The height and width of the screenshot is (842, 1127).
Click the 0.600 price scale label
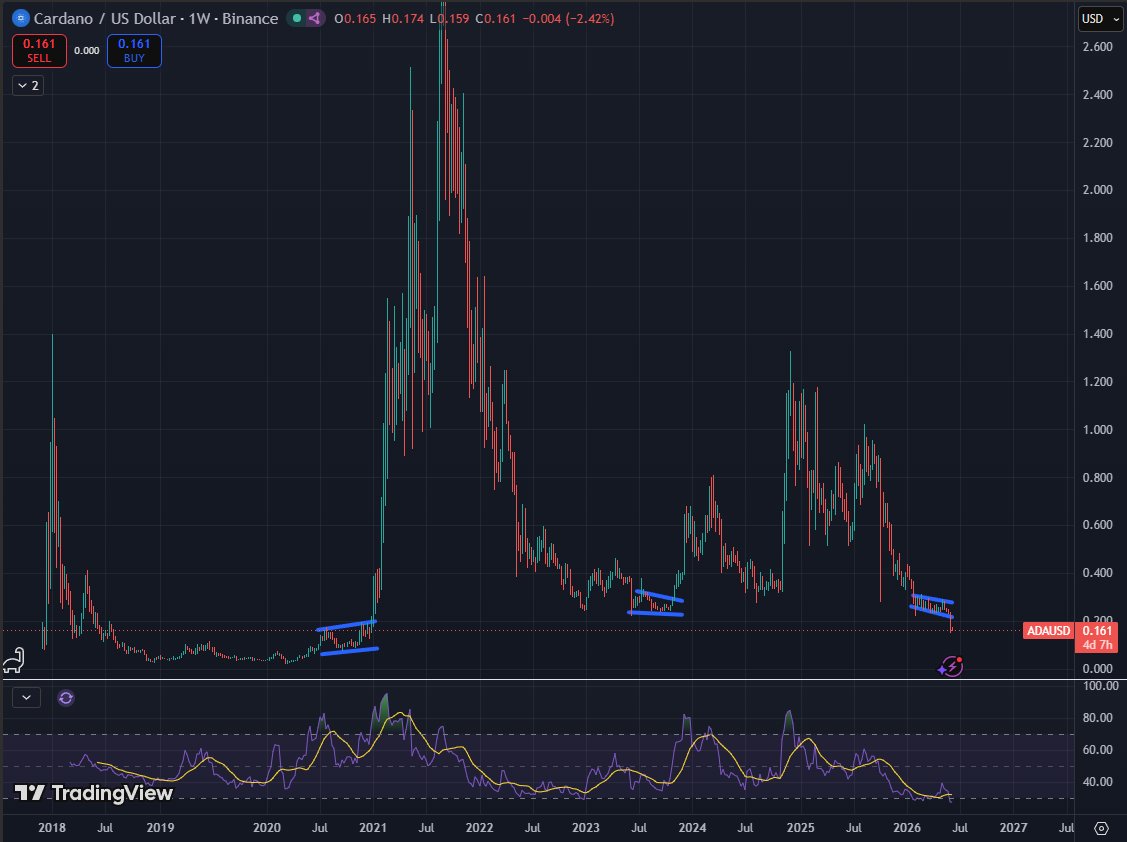tap(1098, 525)
